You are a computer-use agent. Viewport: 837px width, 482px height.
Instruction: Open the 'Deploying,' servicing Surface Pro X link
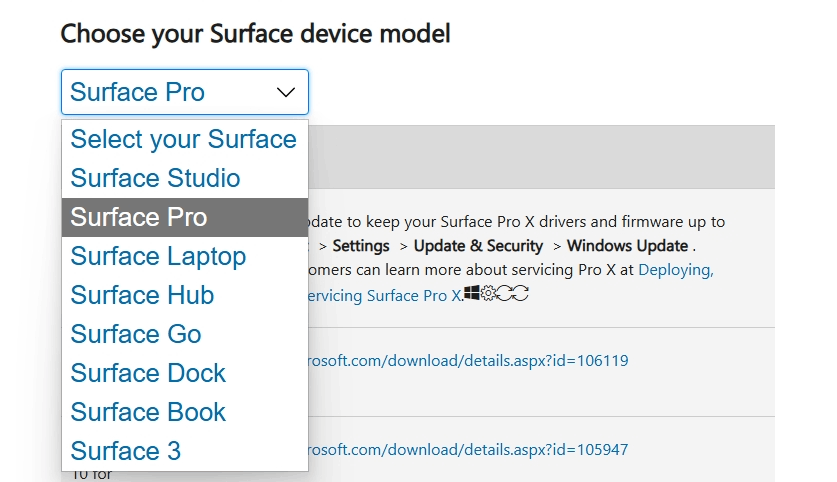pos(675,270)
